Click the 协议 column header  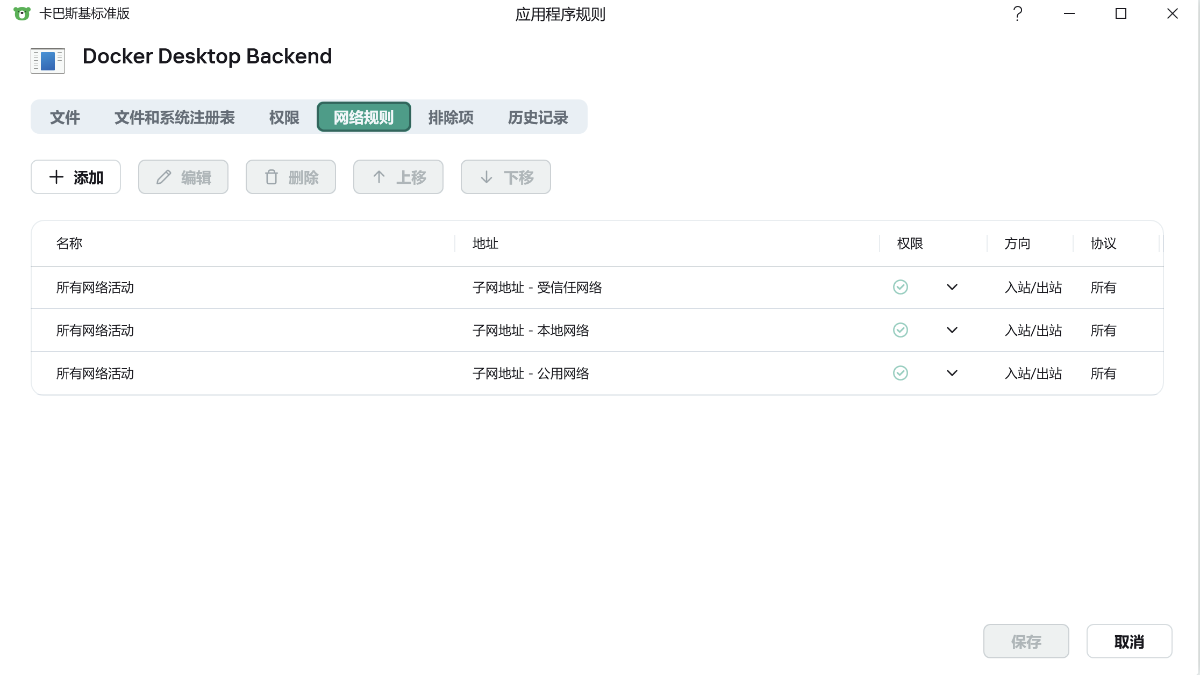click(1103, 243)
